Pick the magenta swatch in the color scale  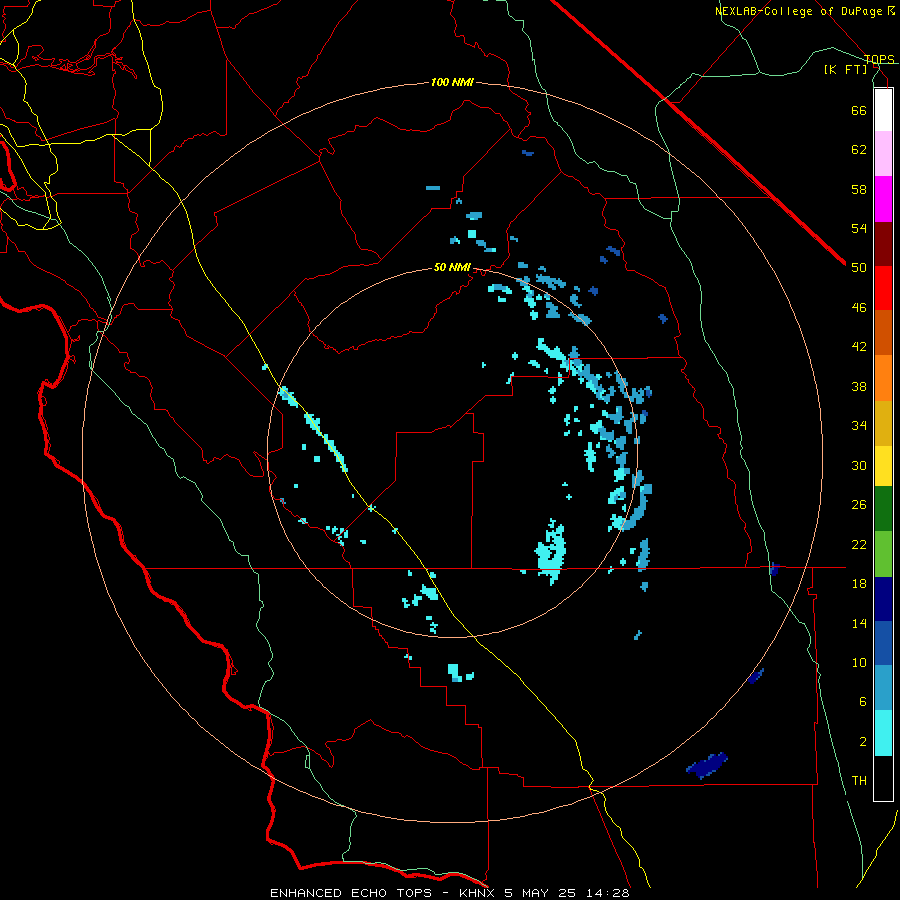click(x=883, y=199)
